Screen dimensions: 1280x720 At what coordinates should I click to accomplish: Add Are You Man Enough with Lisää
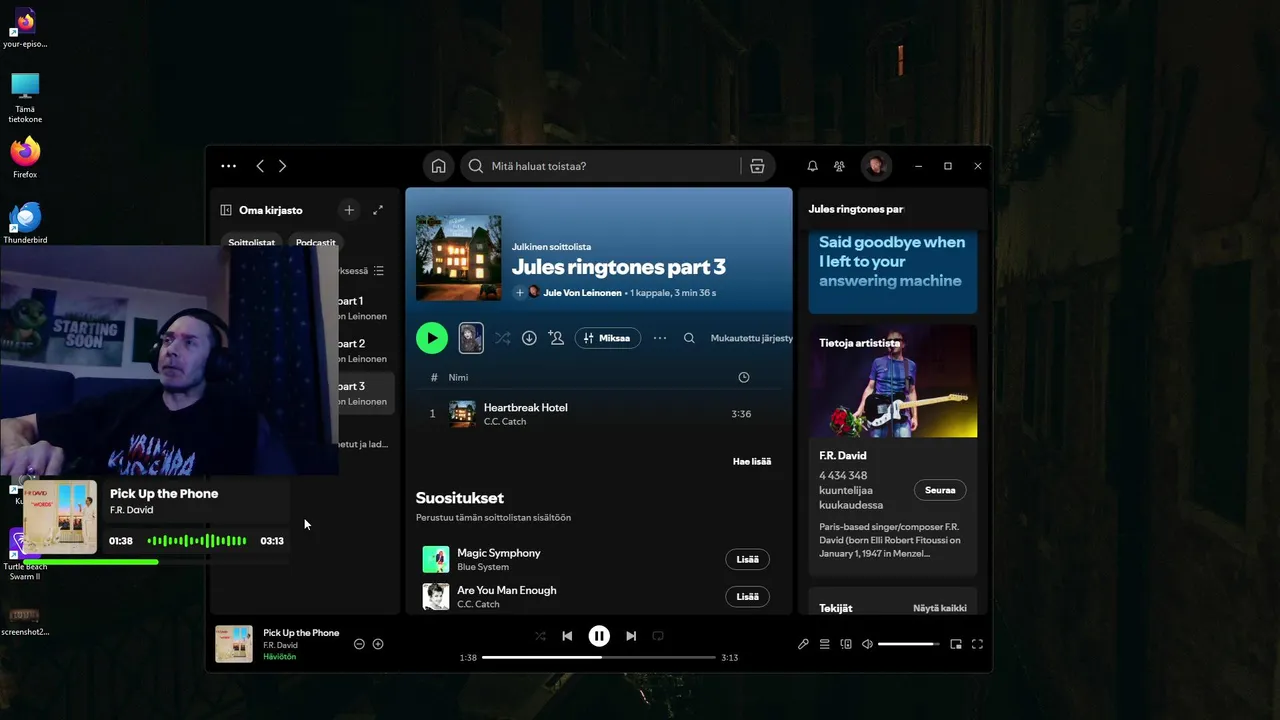747,596
